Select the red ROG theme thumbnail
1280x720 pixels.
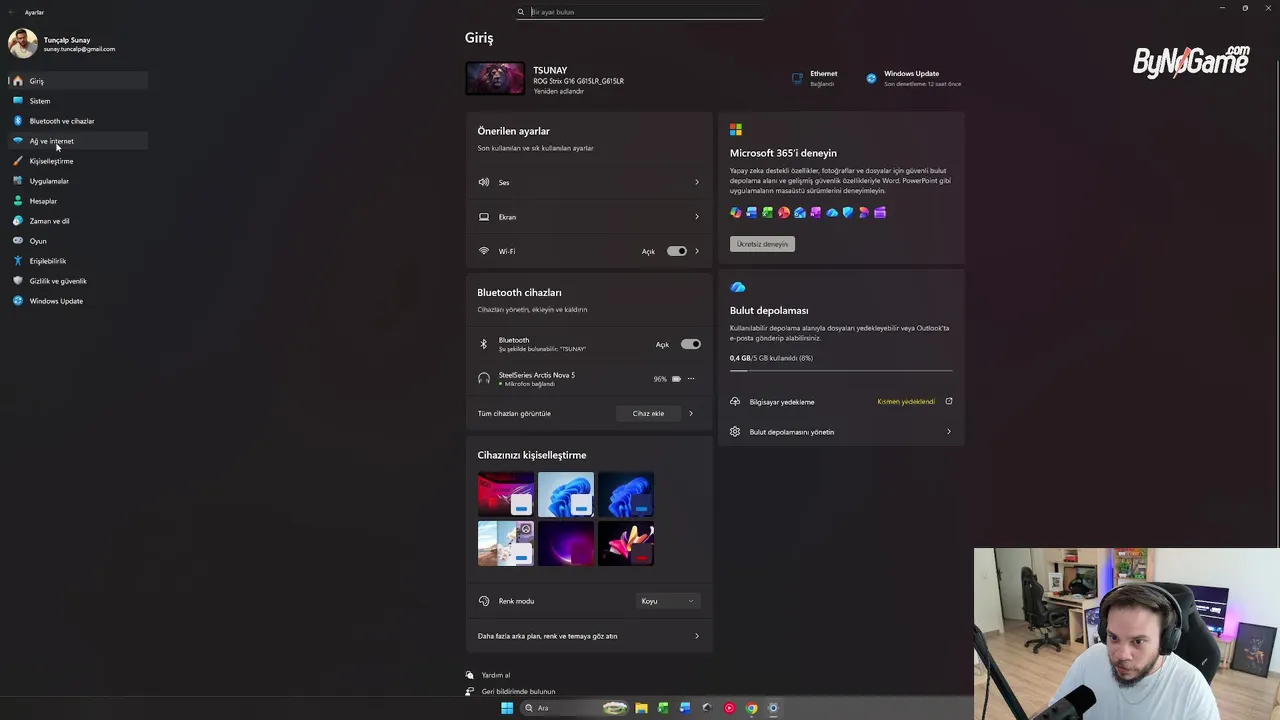[x=506, y=494]
